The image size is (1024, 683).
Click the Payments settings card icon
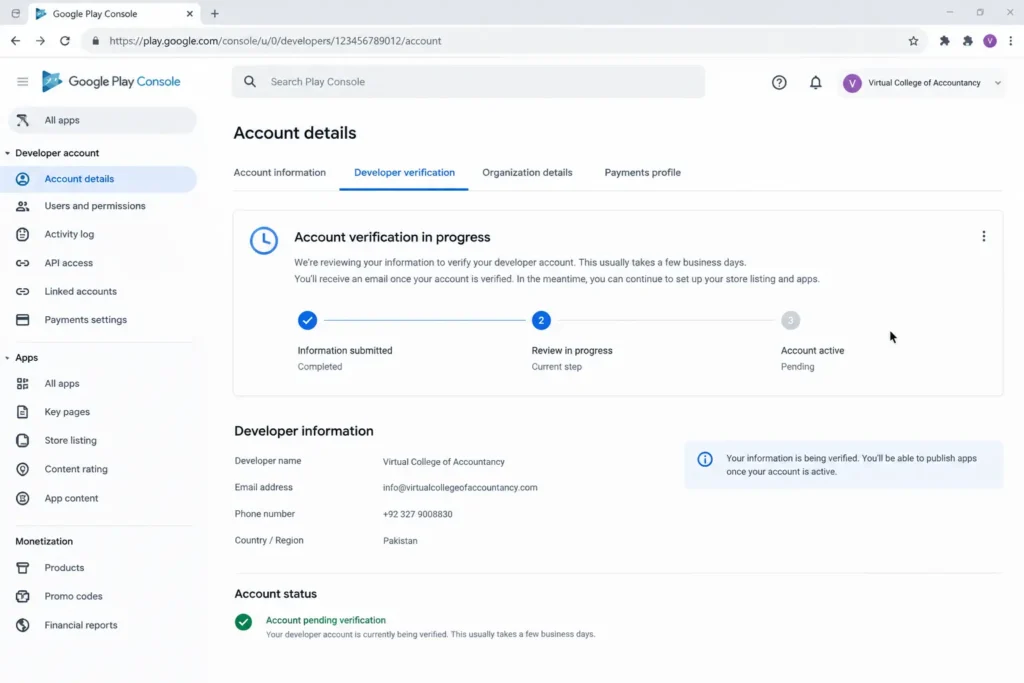click(23, 320)
